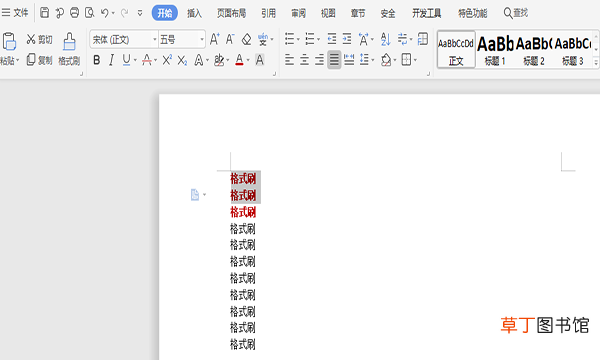Expand the underline style dropdown arrow
The image size is (600, 360).
[135, 60]
